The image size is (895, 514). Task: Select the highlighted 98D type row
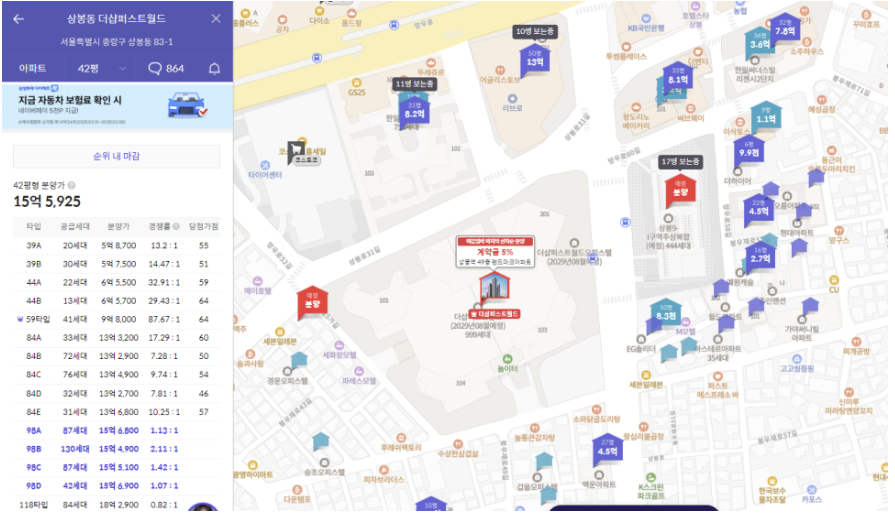coord(116,486)
